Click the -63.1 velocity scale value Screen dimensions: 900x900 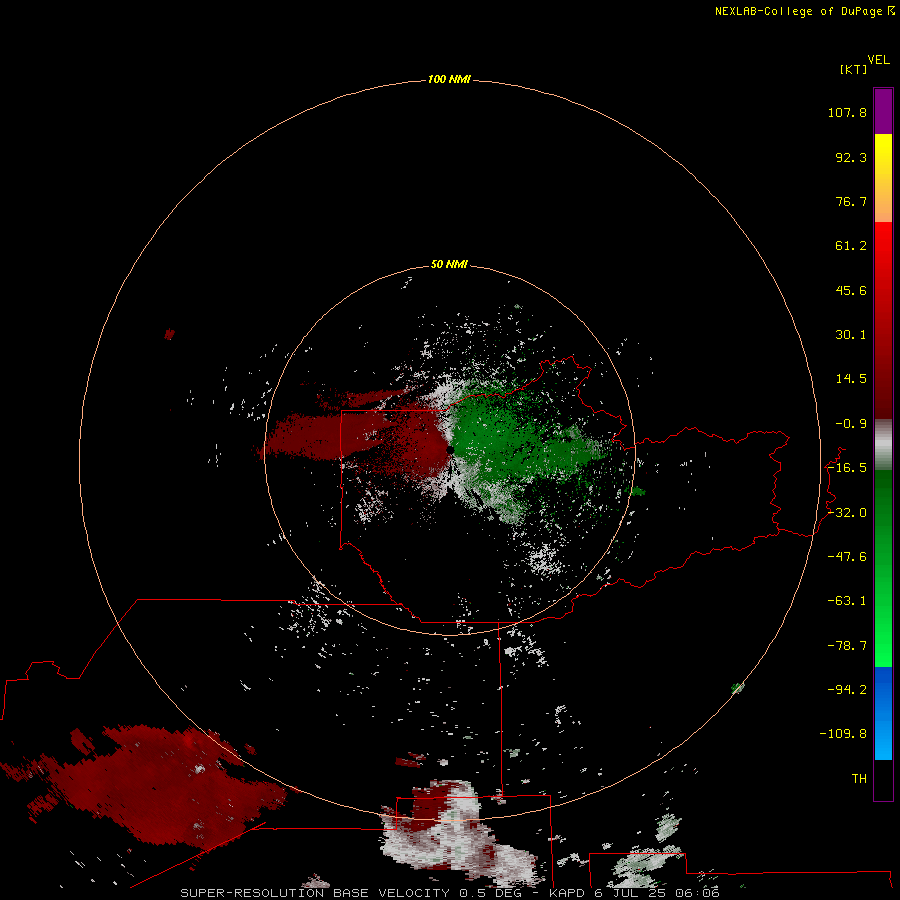847,601
